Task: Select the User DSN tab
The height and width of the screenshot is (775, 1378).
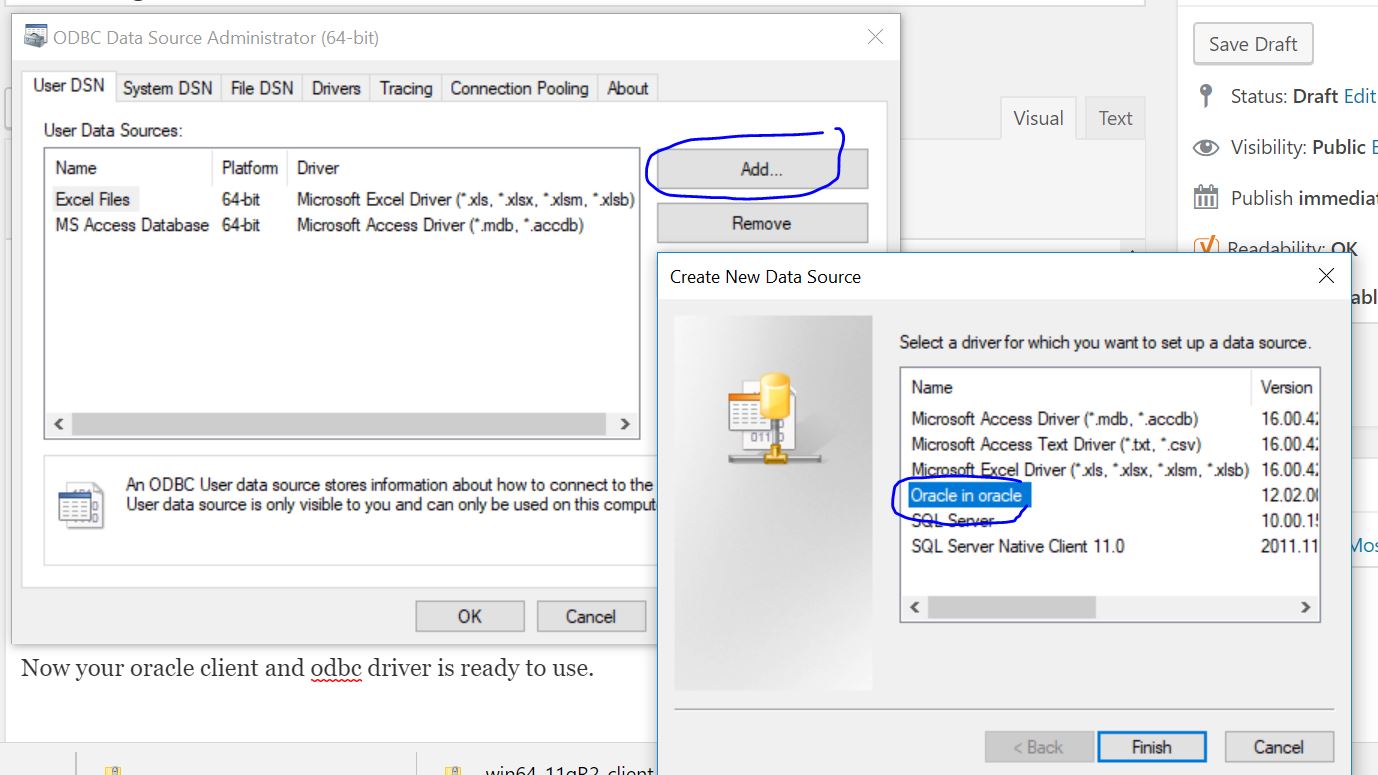Action: pyautogui.click(x=69, y=86)
